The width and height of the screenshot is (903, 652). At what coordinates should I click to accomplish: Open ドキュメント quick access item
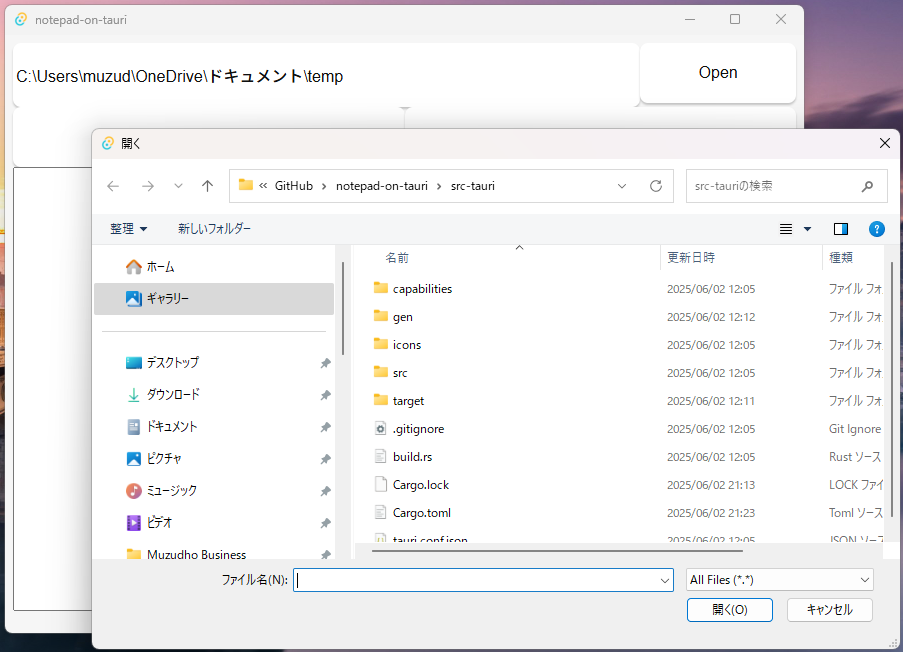pos(214,427)
